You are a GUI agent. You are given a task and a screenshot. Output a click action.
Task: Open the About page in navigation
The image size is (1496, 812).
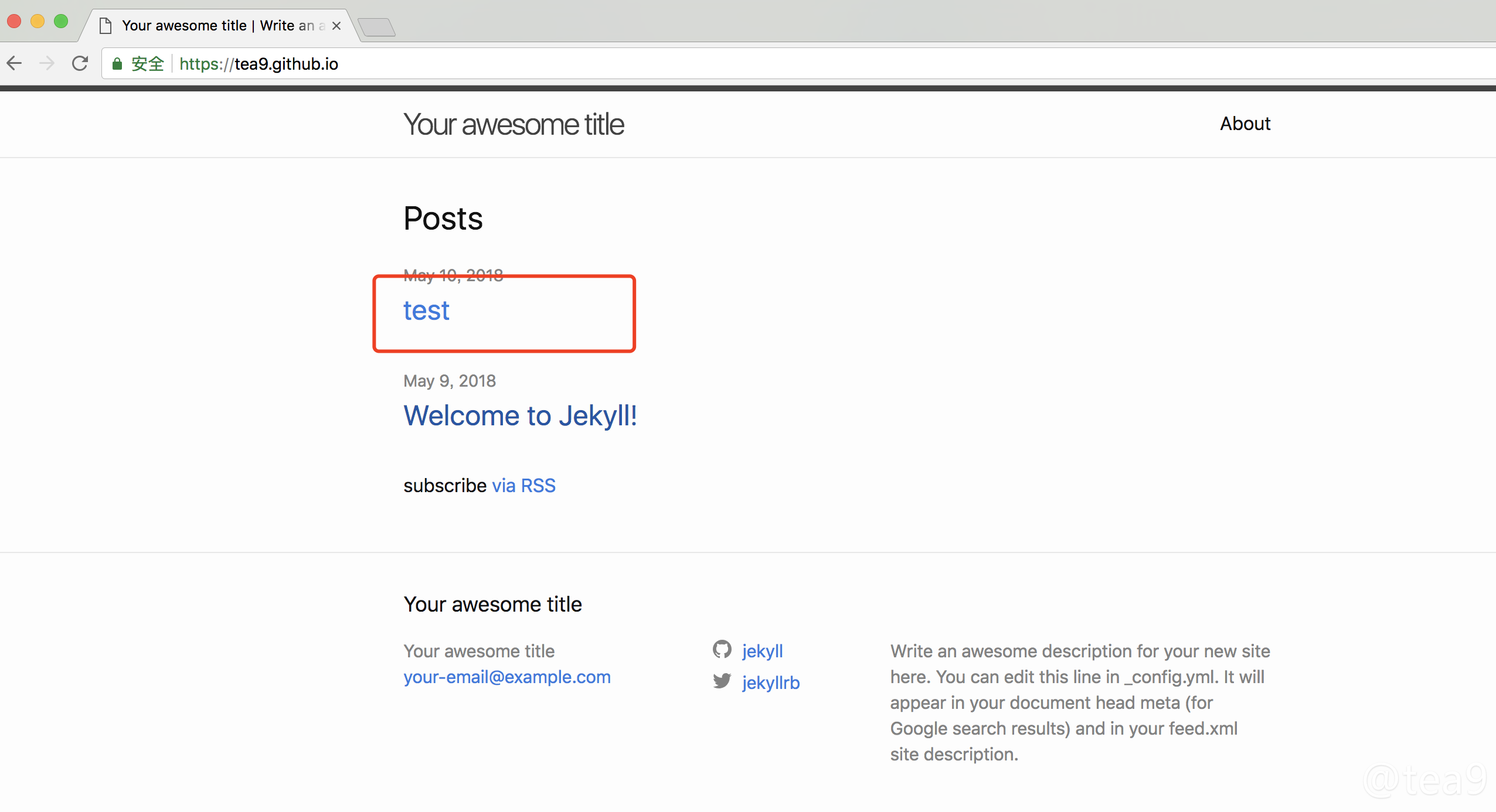pyautogui.click(x=1245, y=124)
